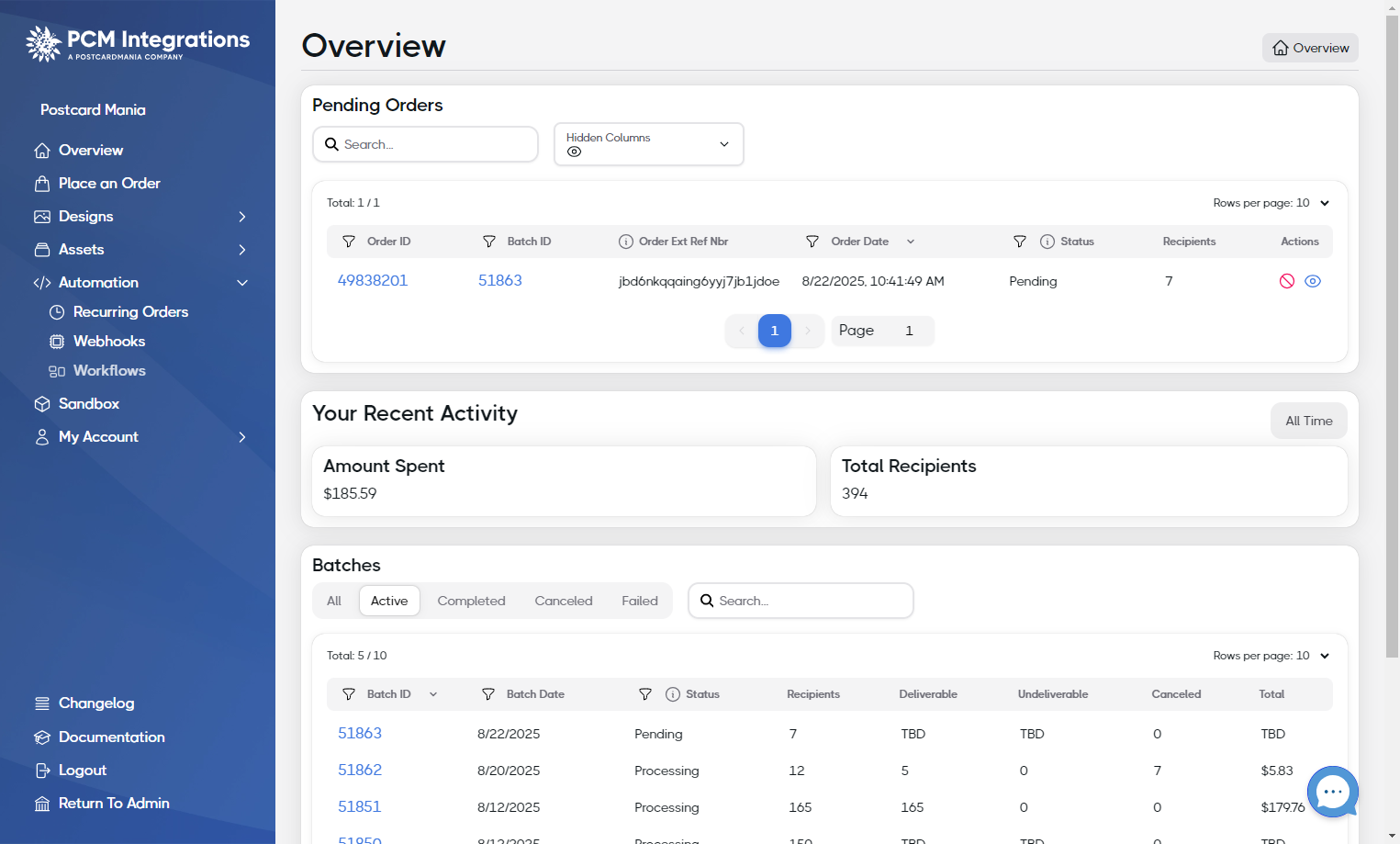
Task: Show Pending Orders Status info icon
Action: [1047, 242]
